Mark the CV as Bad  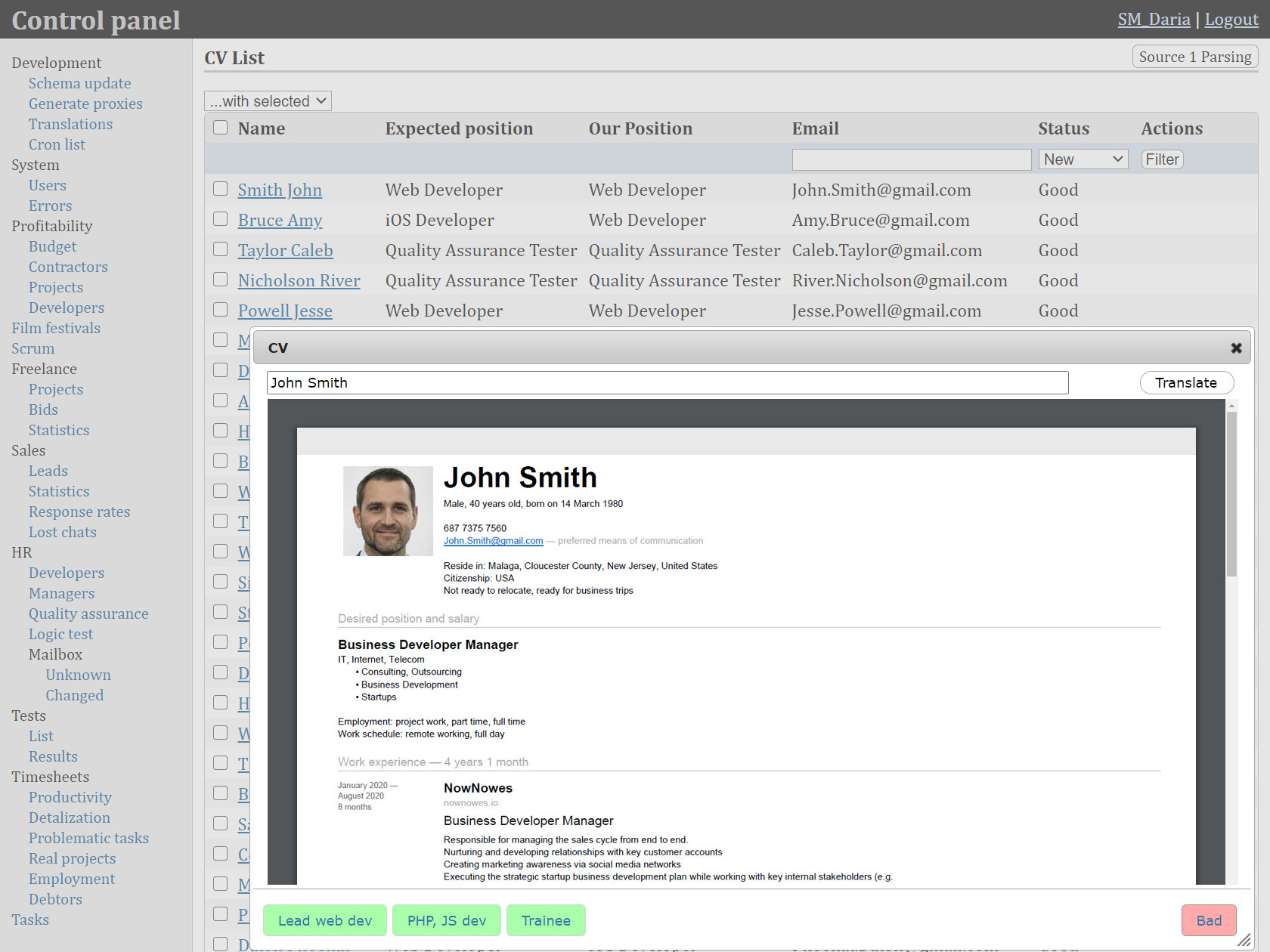click(1208, 920)
